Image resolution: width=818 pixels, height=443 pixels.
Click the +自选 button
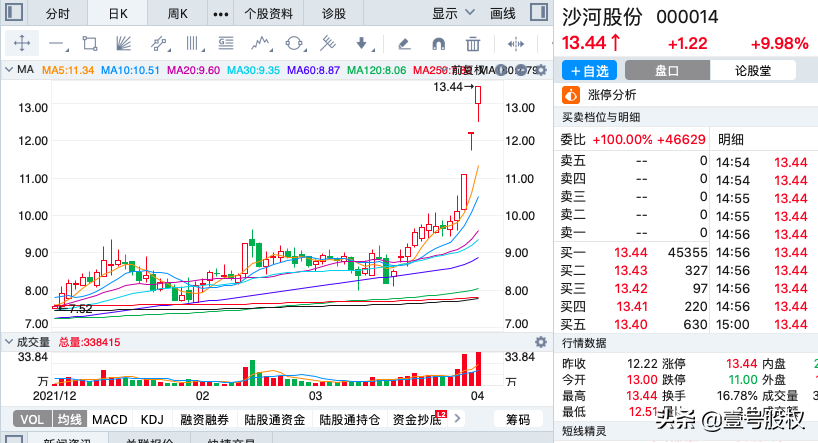pyautogui.click(x=590, y=70)
